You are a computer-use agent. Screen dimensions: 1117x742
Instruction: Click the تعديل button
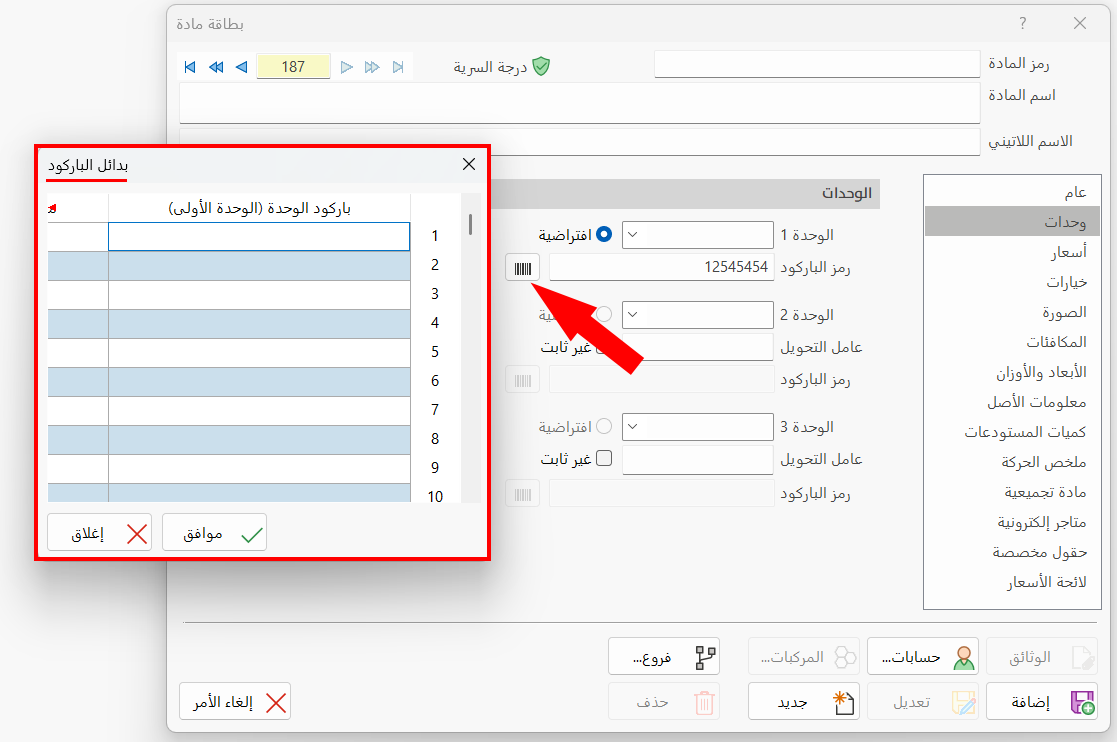[923, 702]
